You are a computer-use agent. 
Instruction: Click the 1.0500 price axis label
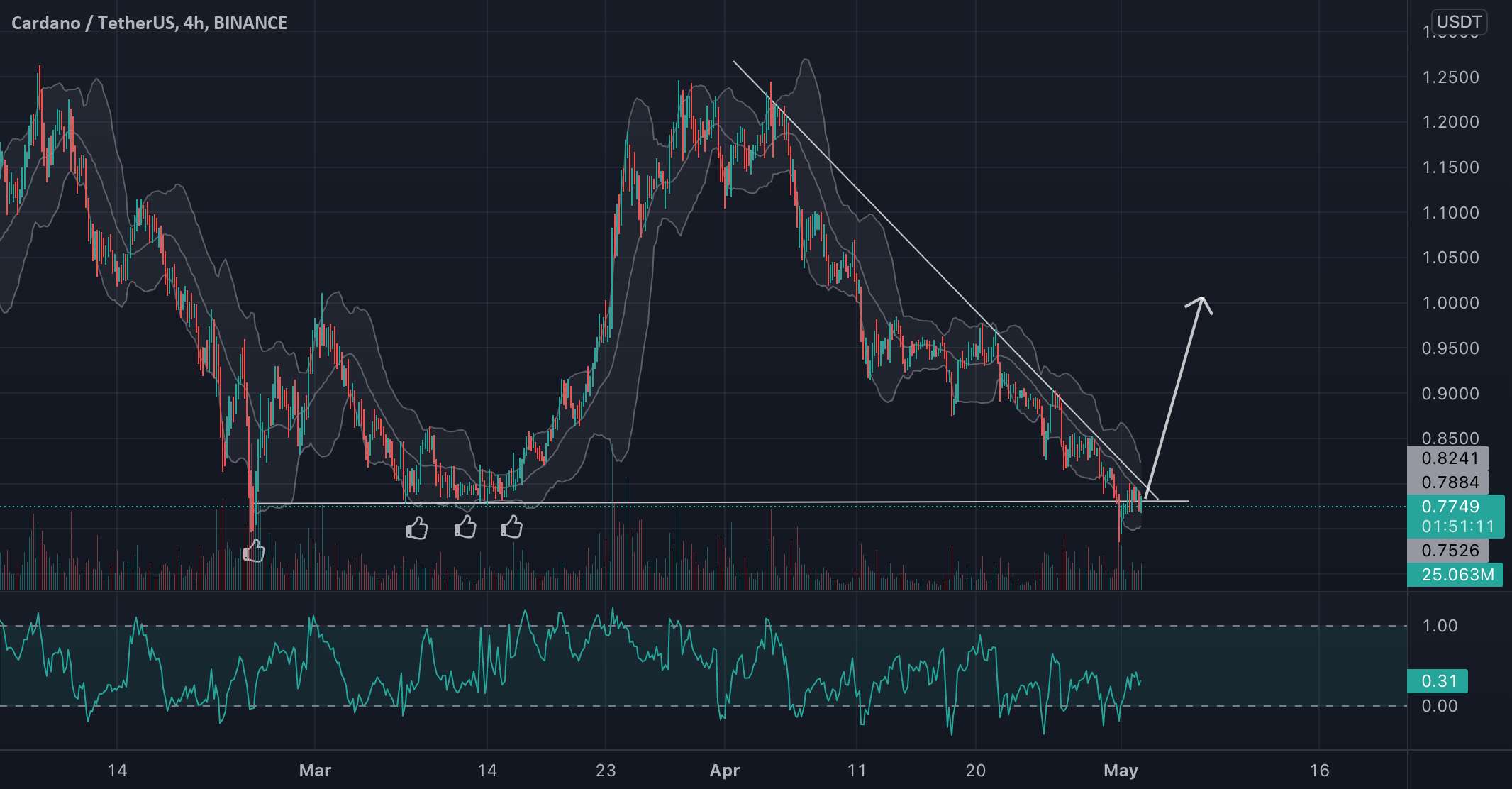tap(1451, 258)
